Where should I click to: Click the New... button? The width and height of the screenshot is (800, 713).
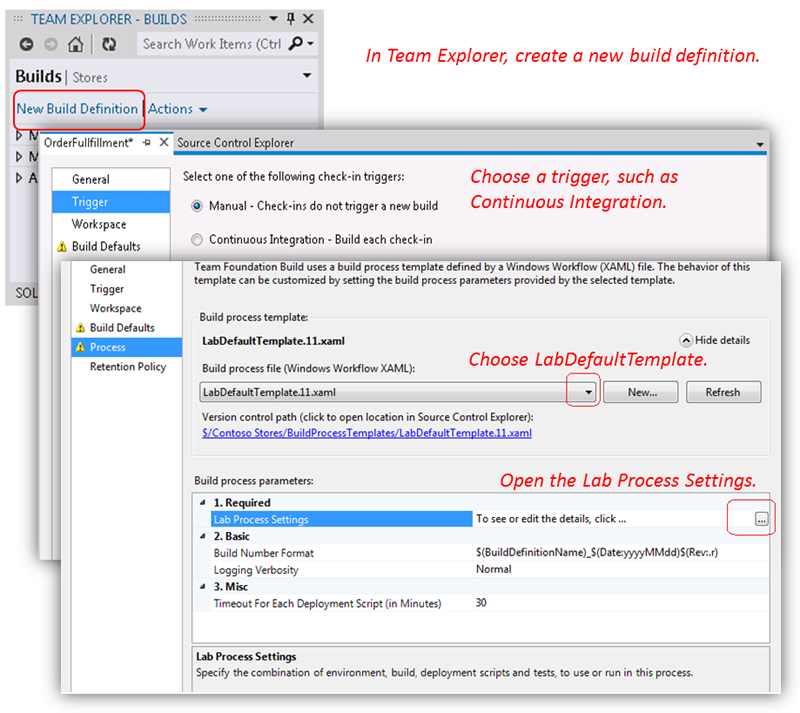click(641, 392)
